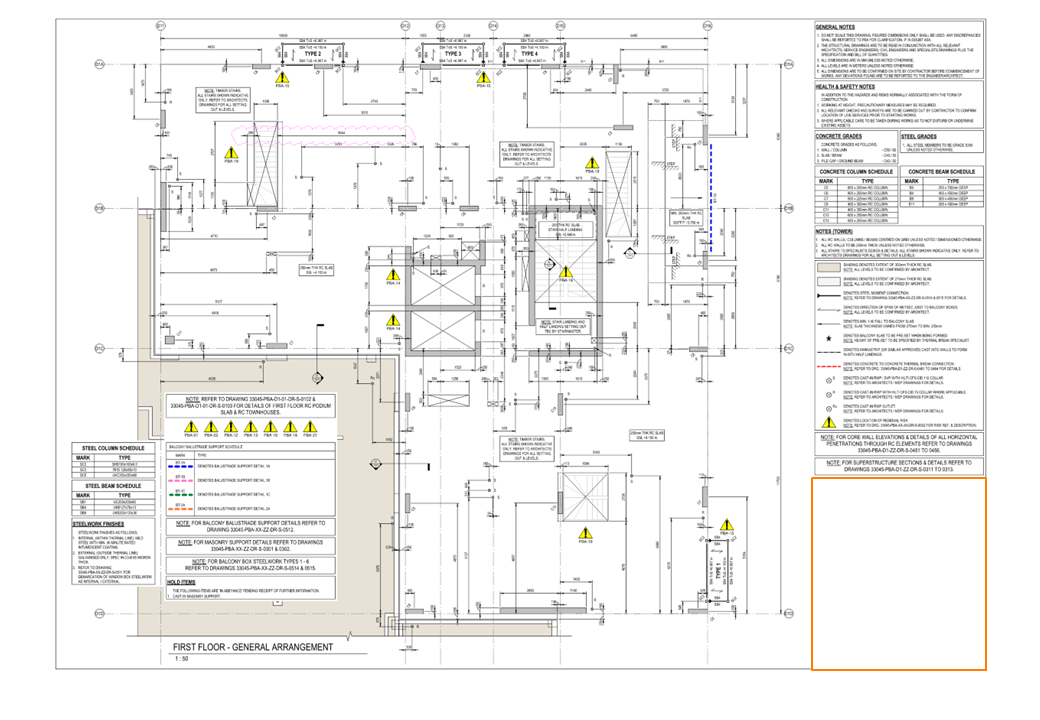Click grid bubble D16 at the top
This screenshot has height=720, width=1040.
pos(708,26)
